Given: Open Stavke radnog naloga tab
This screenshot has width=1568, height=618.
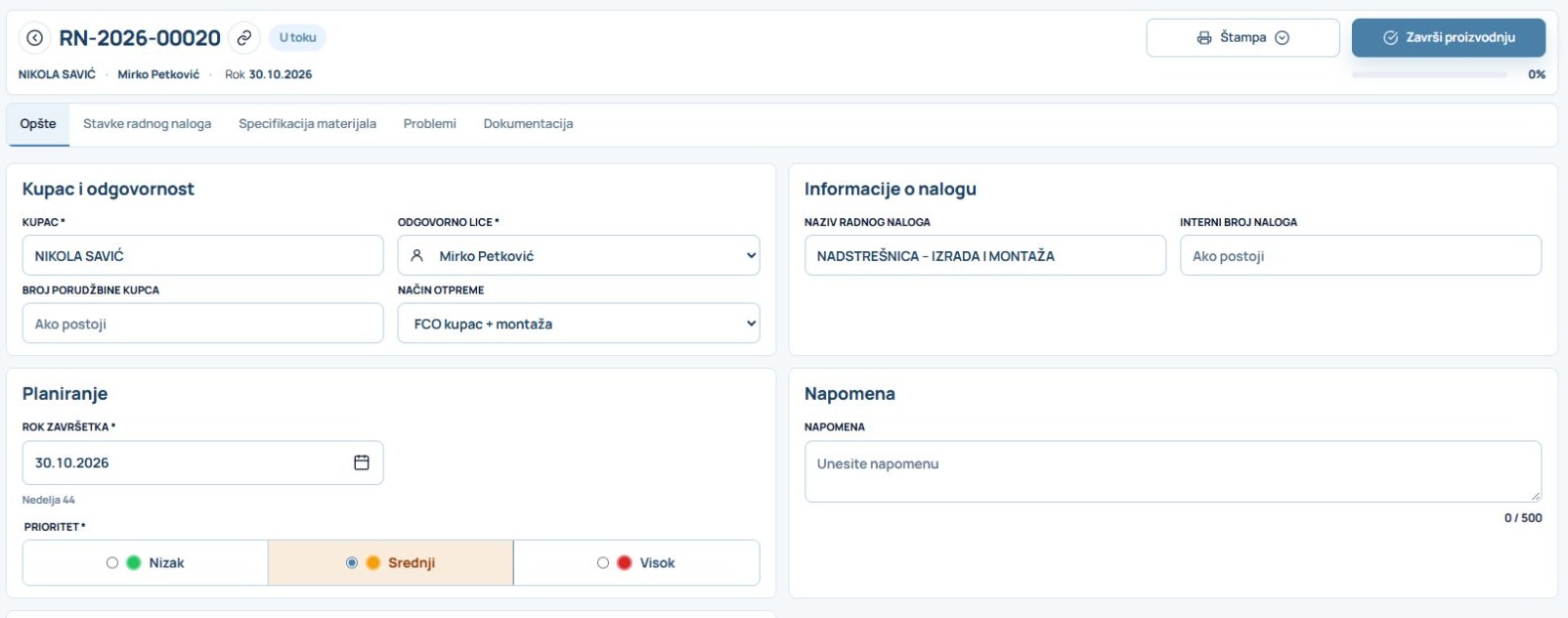Looking at the screenshot, I should coord(147,124).
